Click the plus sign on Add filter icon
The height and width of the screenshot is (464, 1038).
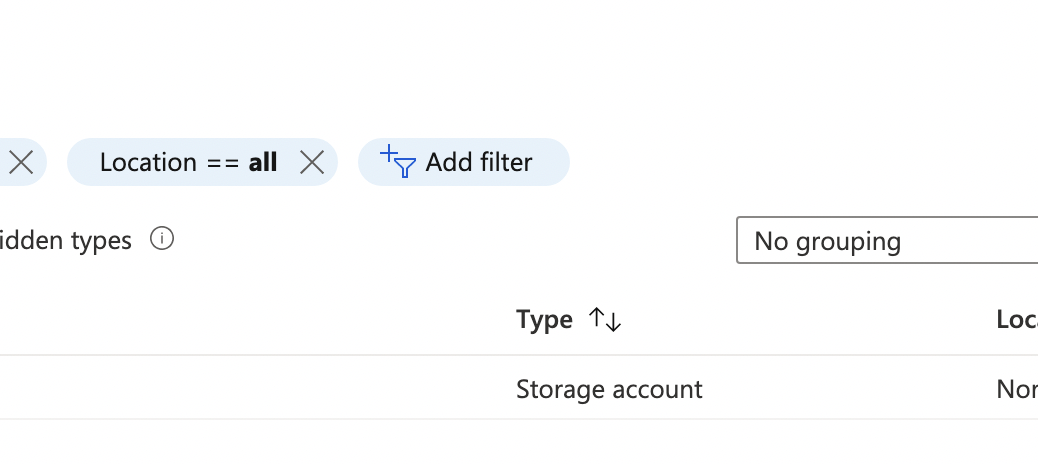tap(389, 154)
